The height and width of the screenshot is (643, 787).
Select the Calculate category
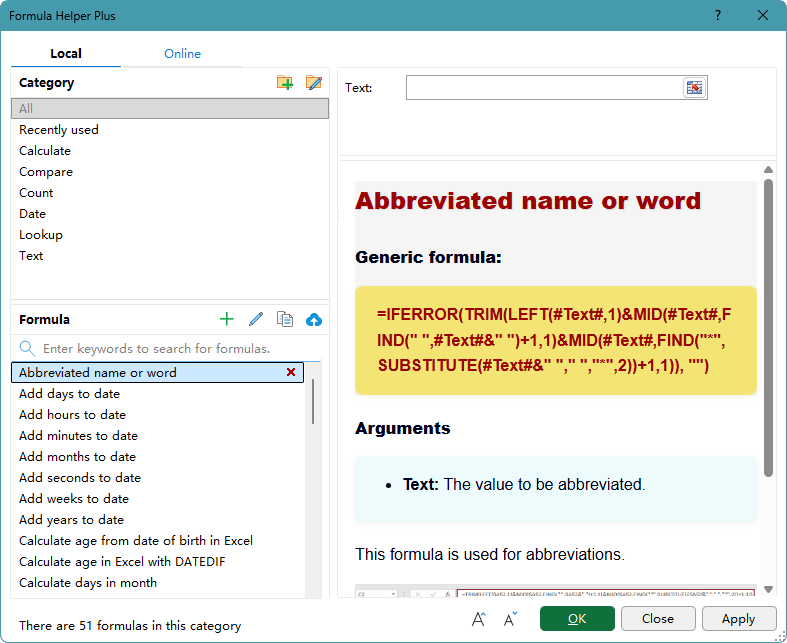[x=170, y=151]
